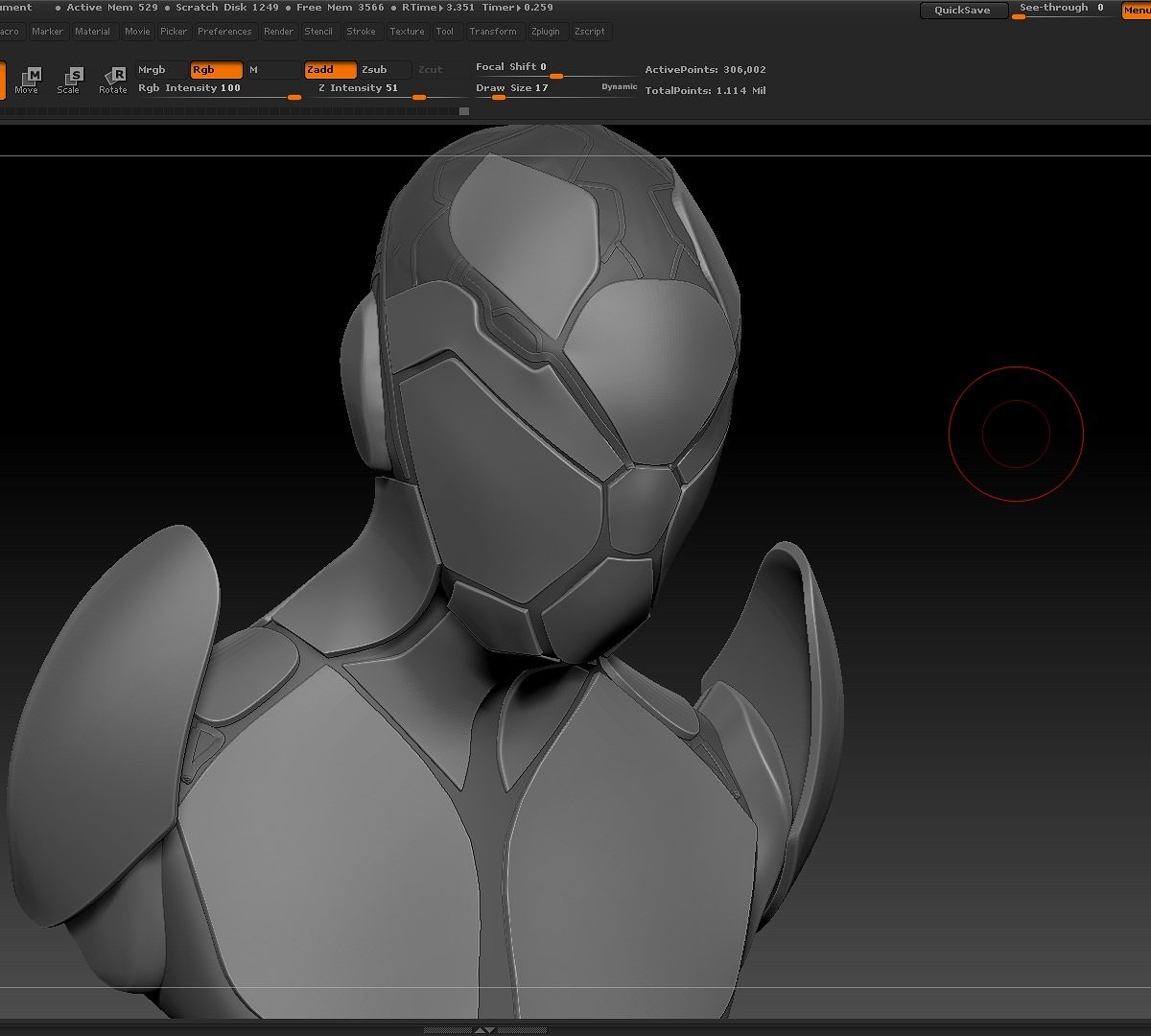Expand the bottom tray via divider arrows

[484, 1030]
